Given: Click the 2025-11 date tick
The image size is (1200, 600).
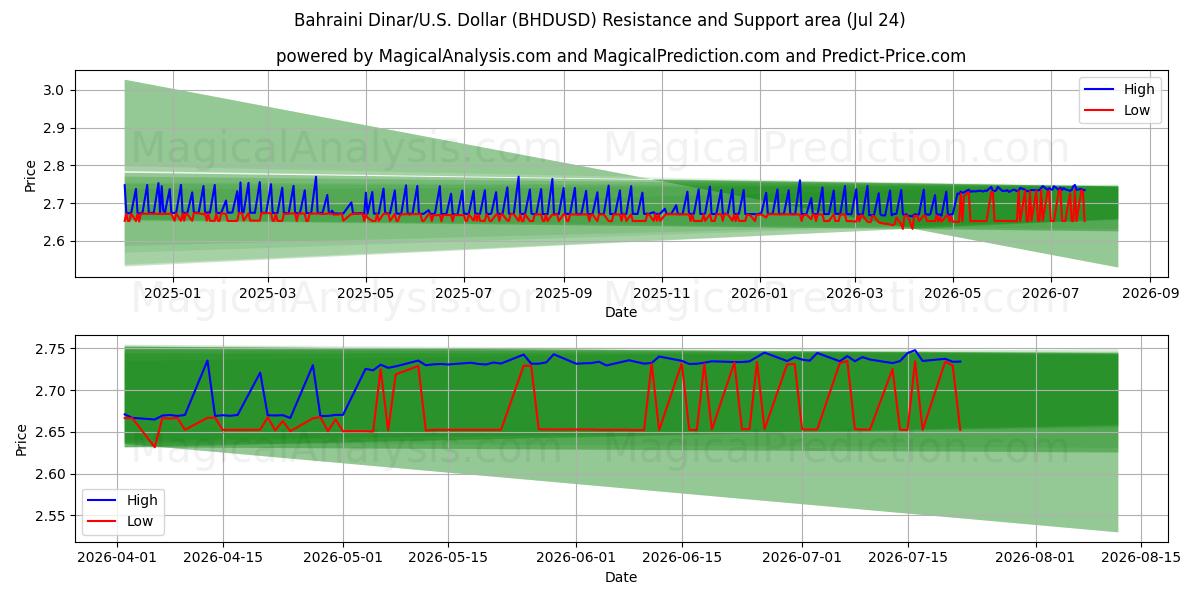Looking at the screenshot, I should (661, 293).
